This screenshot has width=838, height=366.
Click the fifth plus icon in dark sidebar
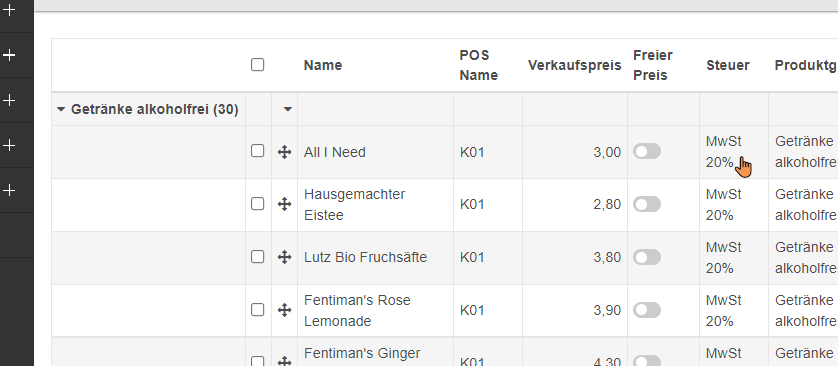click(x=9, y=190)
